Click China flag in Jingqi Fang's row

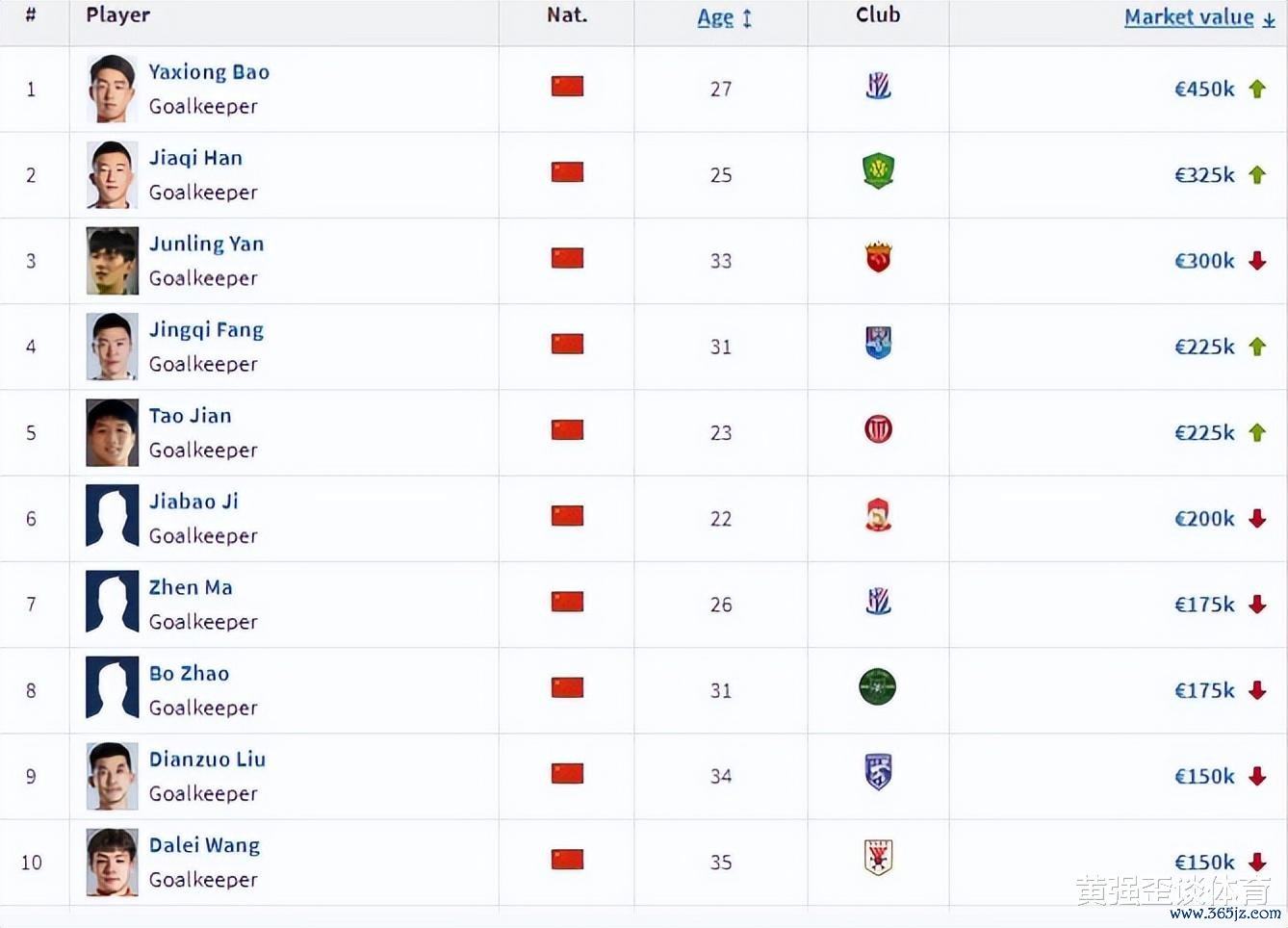[567, 344]
